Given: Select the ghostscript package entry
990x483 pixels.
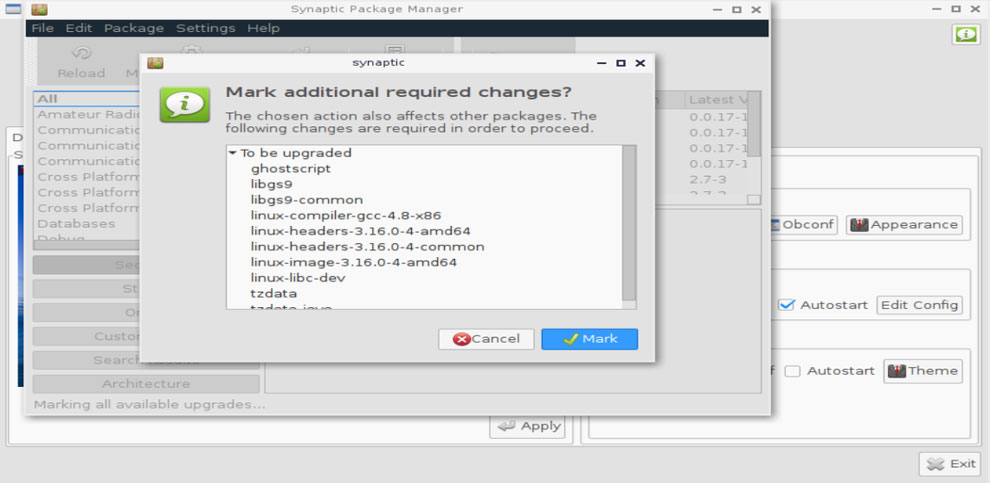Looking at the screenshot, I should pyautogui.click(x=290, y=169).
